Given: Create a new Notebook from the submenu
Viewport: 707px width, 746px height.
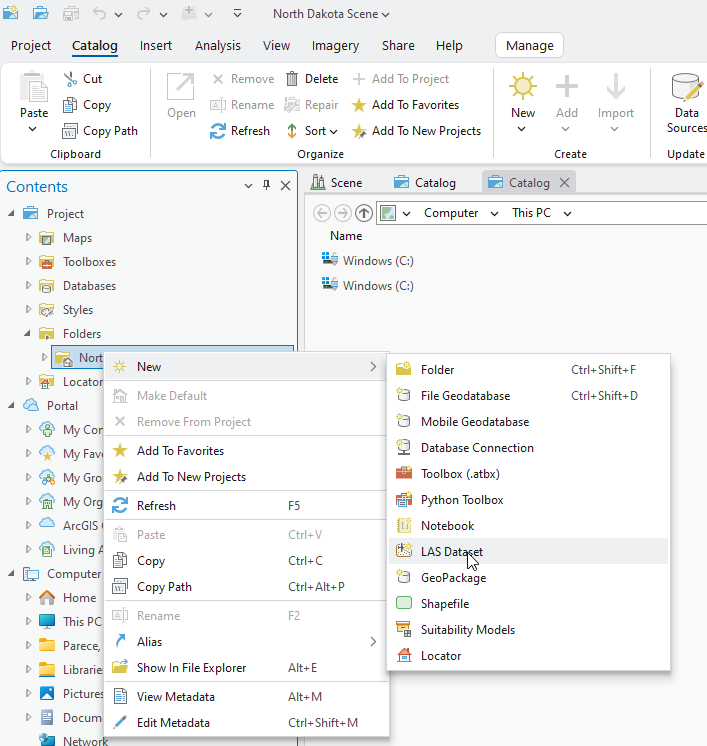Looking at the screenshot, I should [x=528, y=526].
